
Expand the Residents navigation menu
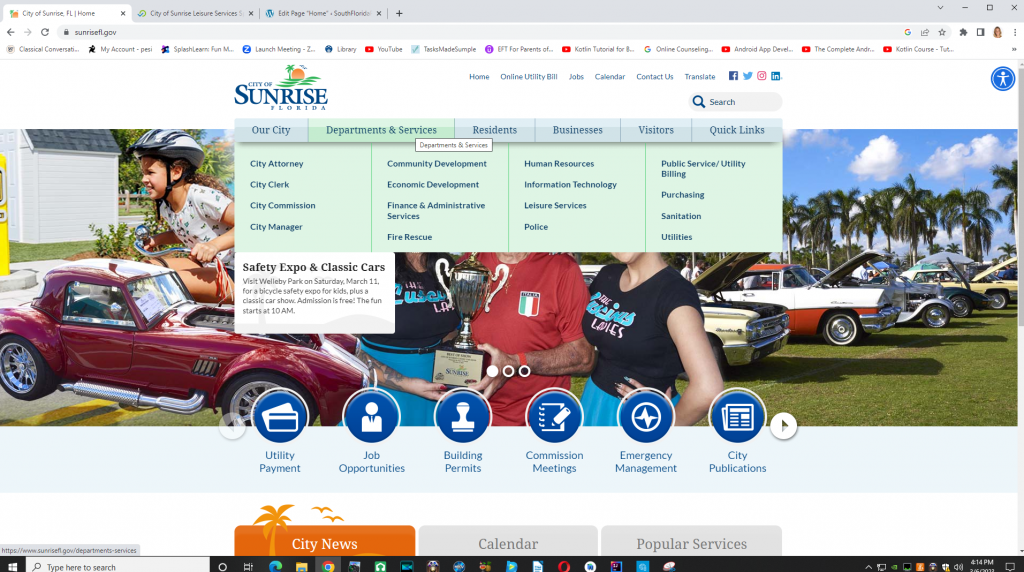coord(494,130)
